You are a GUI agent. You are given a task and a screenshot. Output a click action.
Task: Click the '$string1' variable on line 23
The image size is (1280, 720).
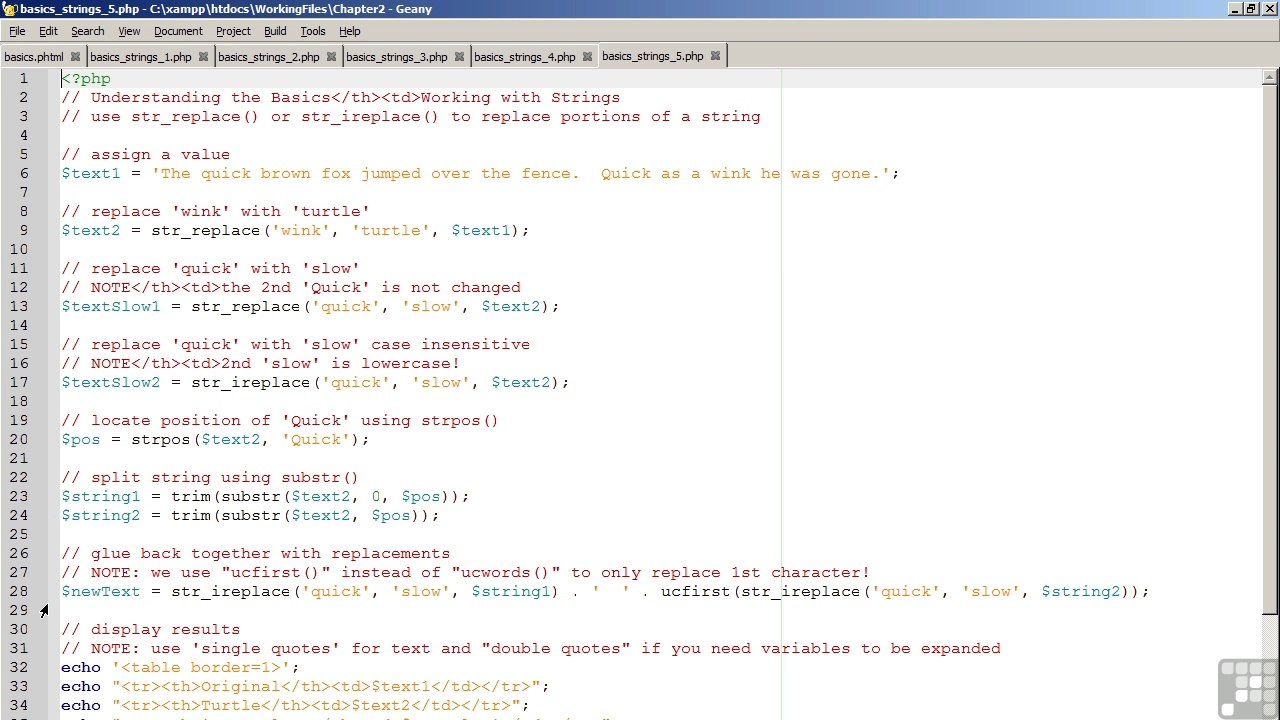pos(100,497)
